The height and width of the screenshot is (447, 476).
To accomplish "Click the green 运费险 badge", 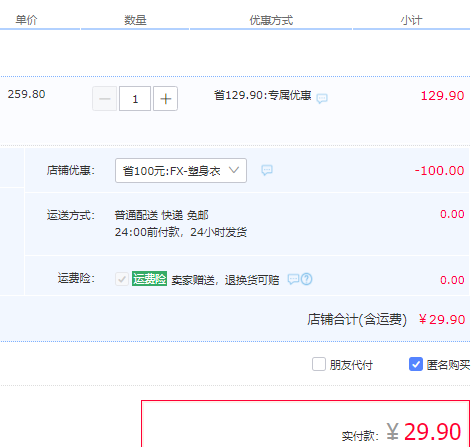I will tap(149, 279).
